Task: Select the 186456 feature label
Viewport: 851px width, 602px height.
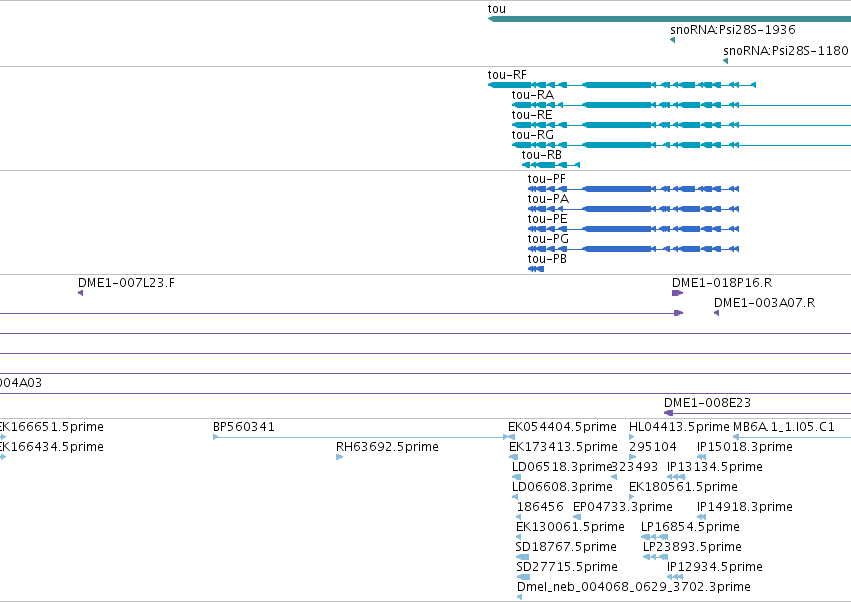Action: (540, 506)
